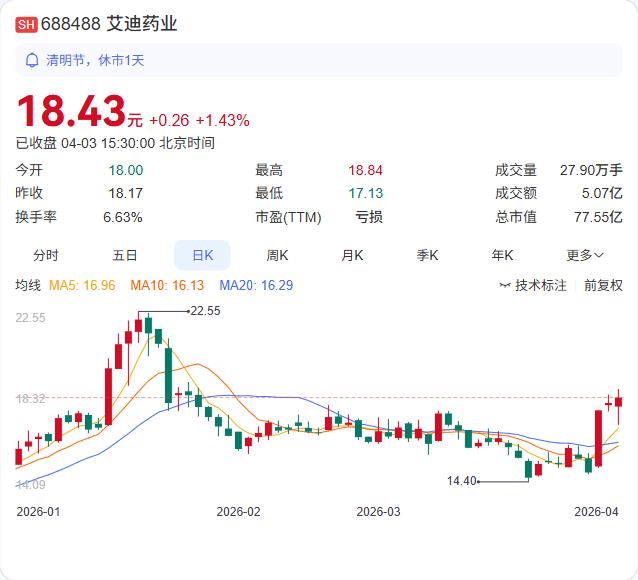Viewport: 638px width, 580px height.
Task: Click the 14.09 y-axis label
Action: [31, 485]
